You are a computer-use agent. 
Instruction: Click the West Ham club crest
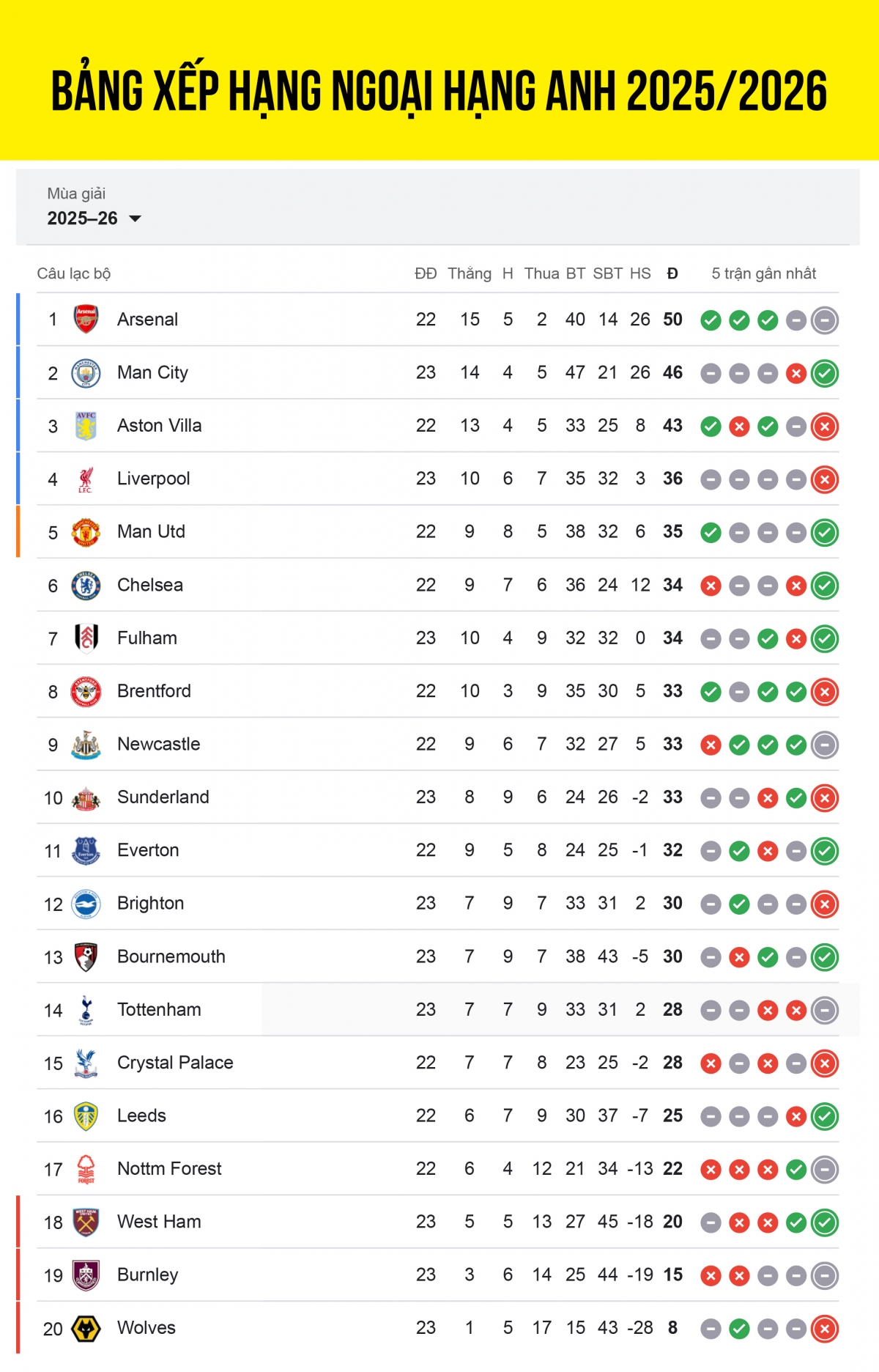[86, 1222]
